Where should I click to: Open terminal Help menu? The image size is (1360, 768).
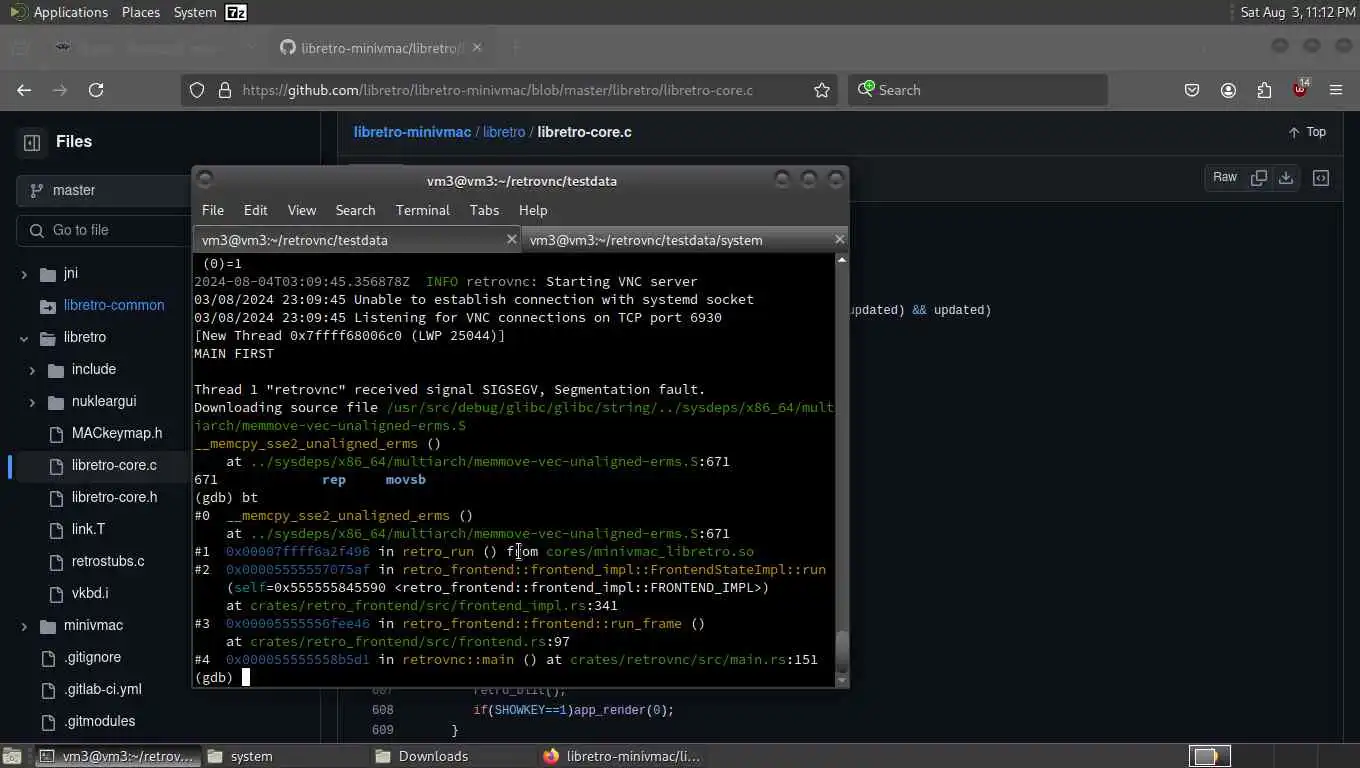(533, 210)
